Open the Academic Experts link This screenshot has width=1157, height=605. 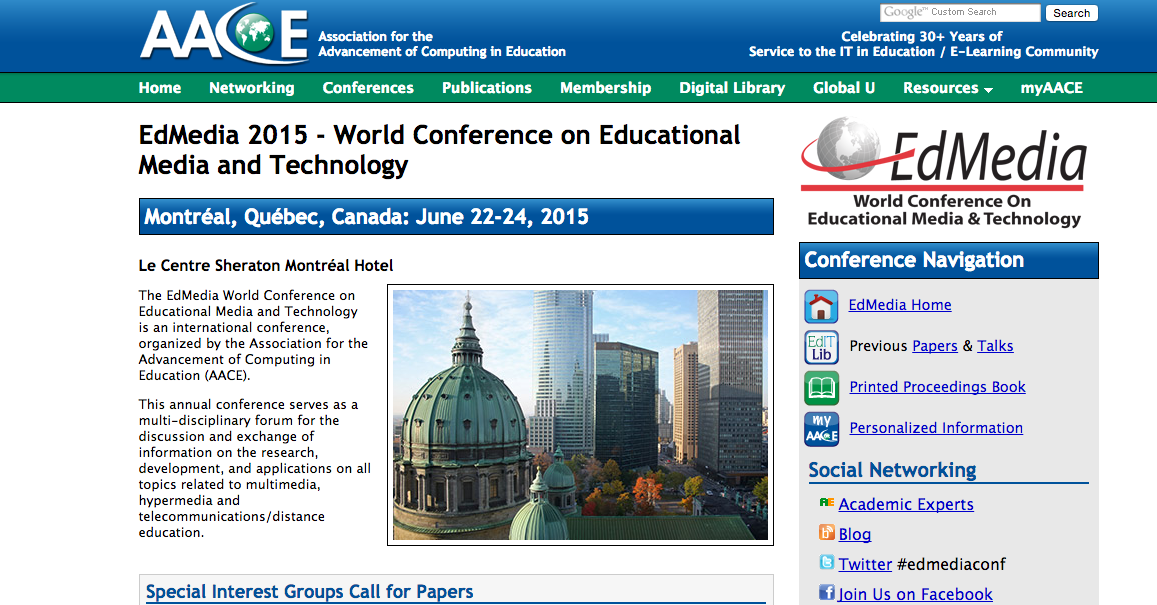pos(906,504)
